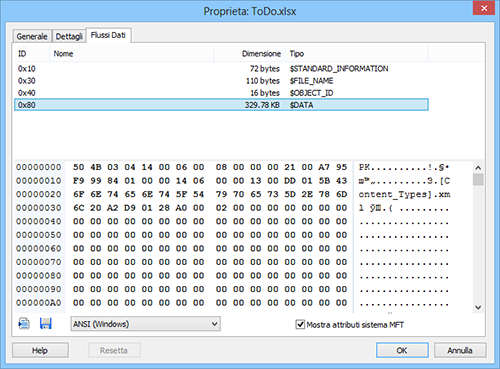Image resolution: width=500 pixels, height=369 pixels.
Task: Click hex offset 00000050
Action: click(39, 235)
